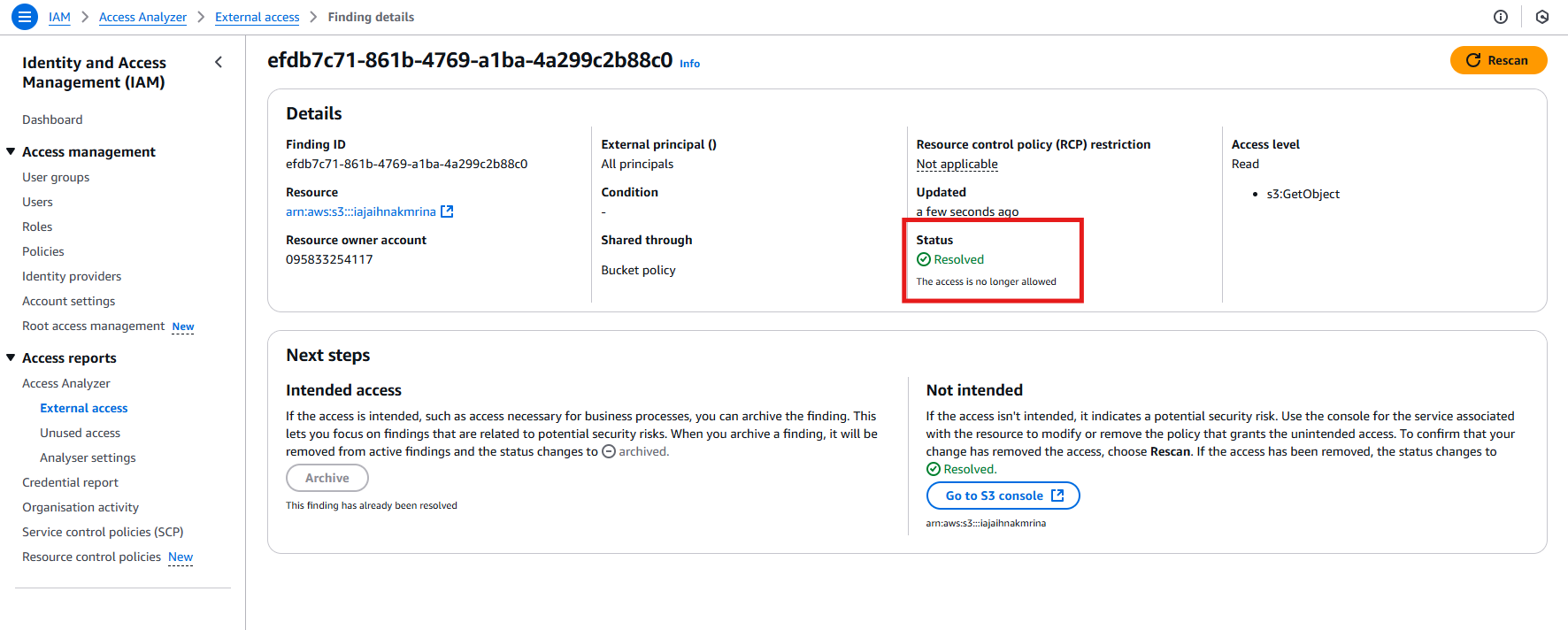Click the ARN text below S3 console button
Viewport: 1568px width, 630px height.
pyautogui.click(x=986, y=523)
